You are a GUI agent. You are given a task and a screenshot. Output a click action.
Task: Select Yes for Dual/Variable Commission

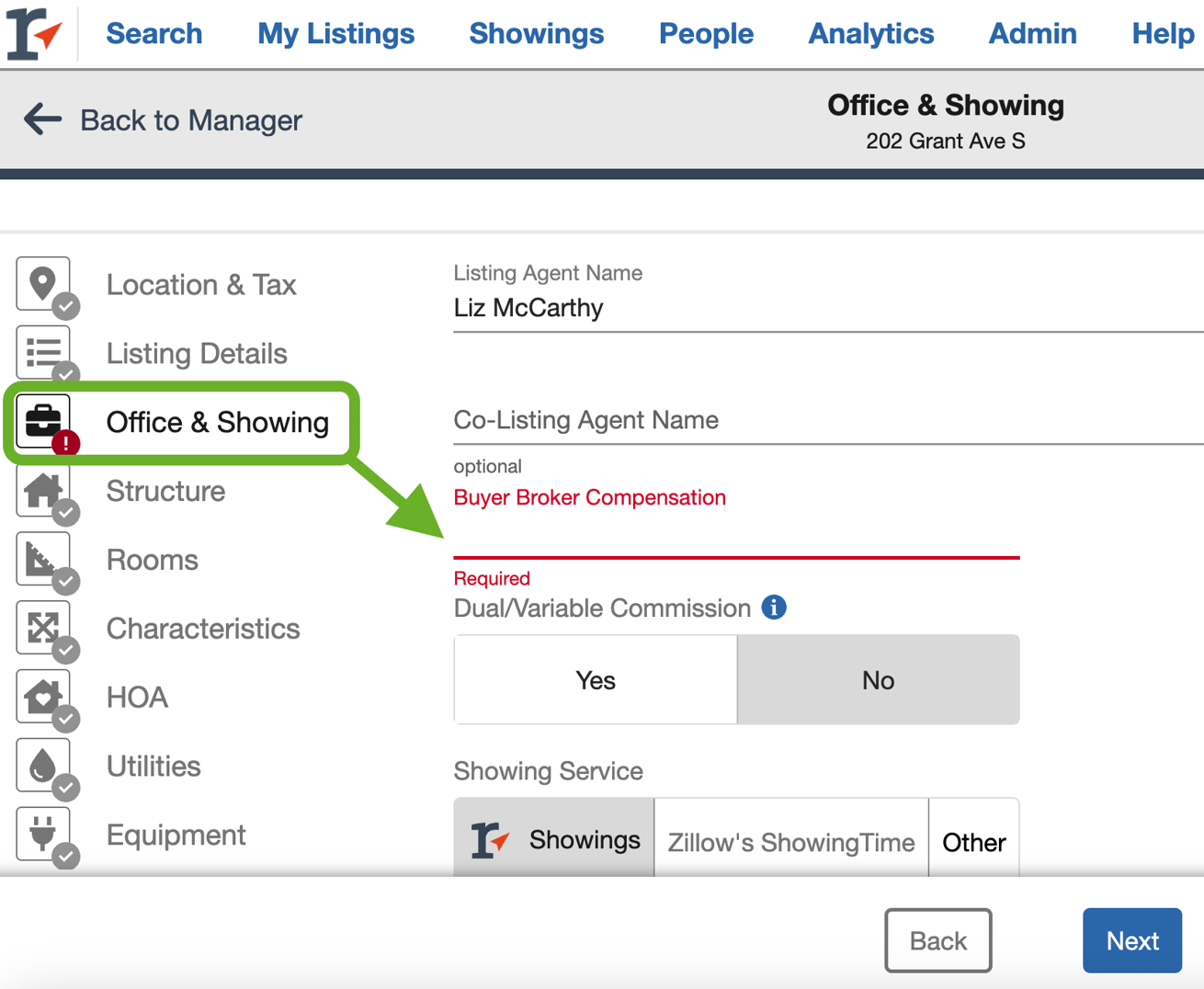pos(595,680)
